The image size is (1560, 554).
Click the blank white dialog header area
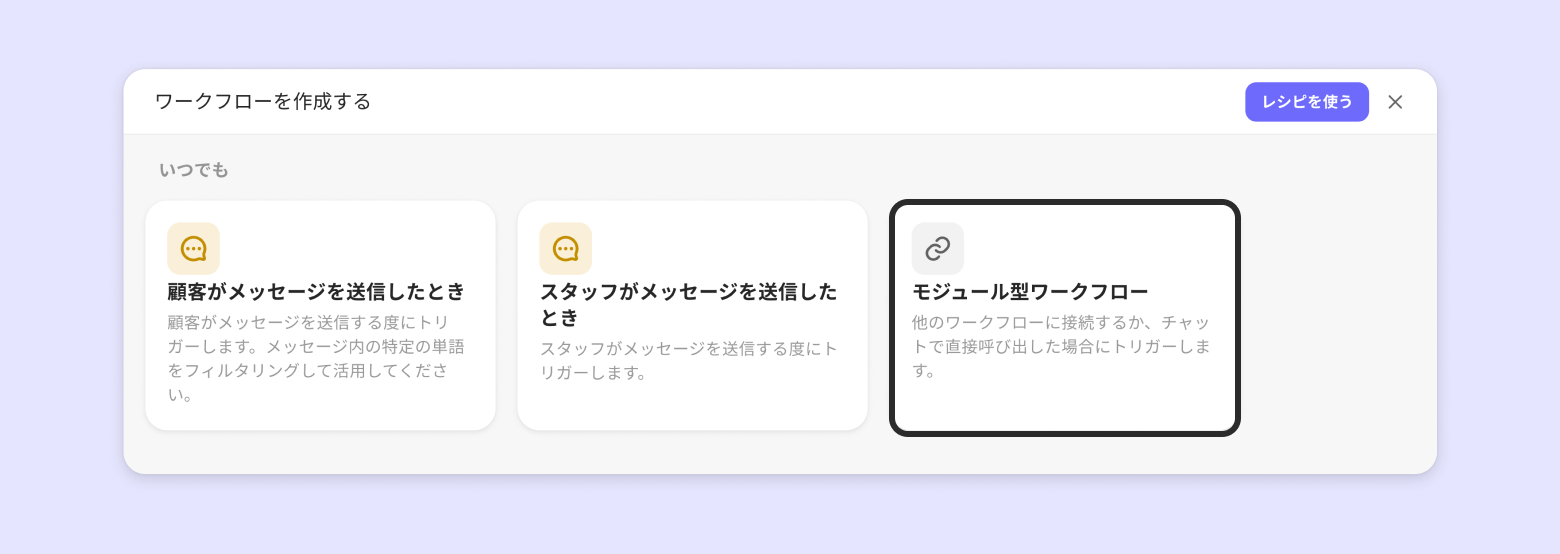pos(800,102)
